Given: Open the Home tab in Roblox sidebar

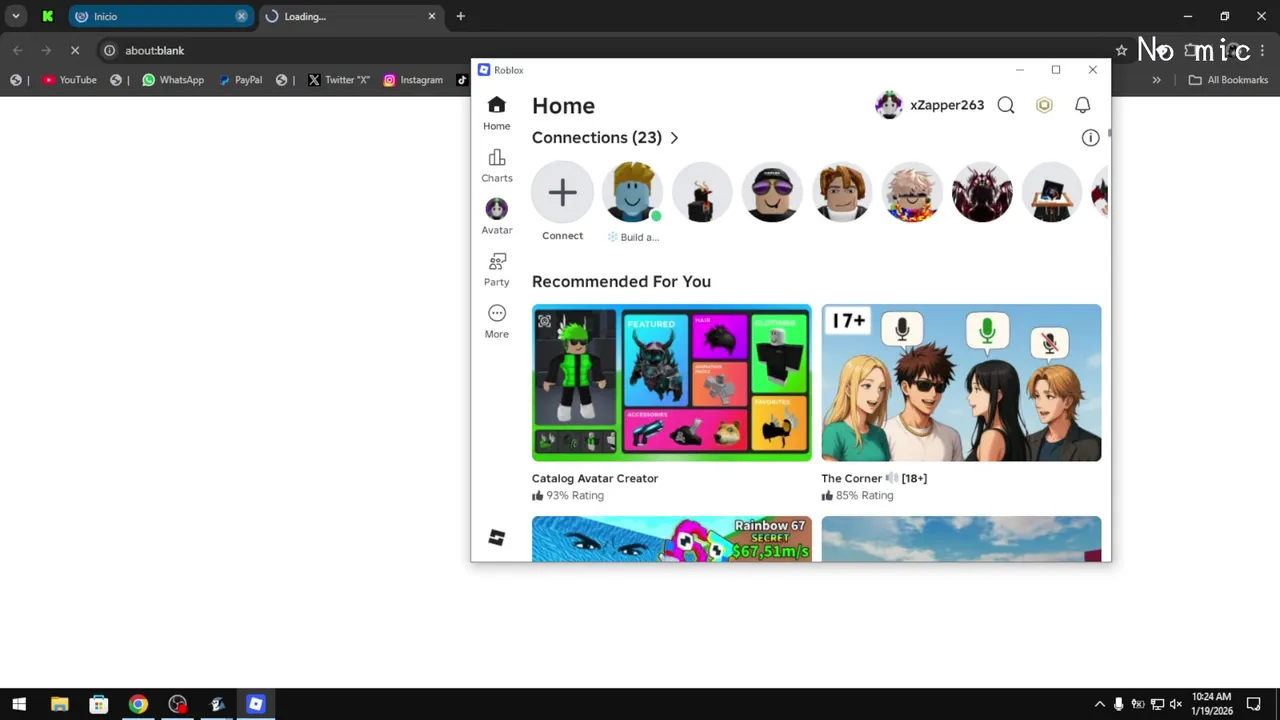Looking at the screenshot, I should (x=497, y=114).
